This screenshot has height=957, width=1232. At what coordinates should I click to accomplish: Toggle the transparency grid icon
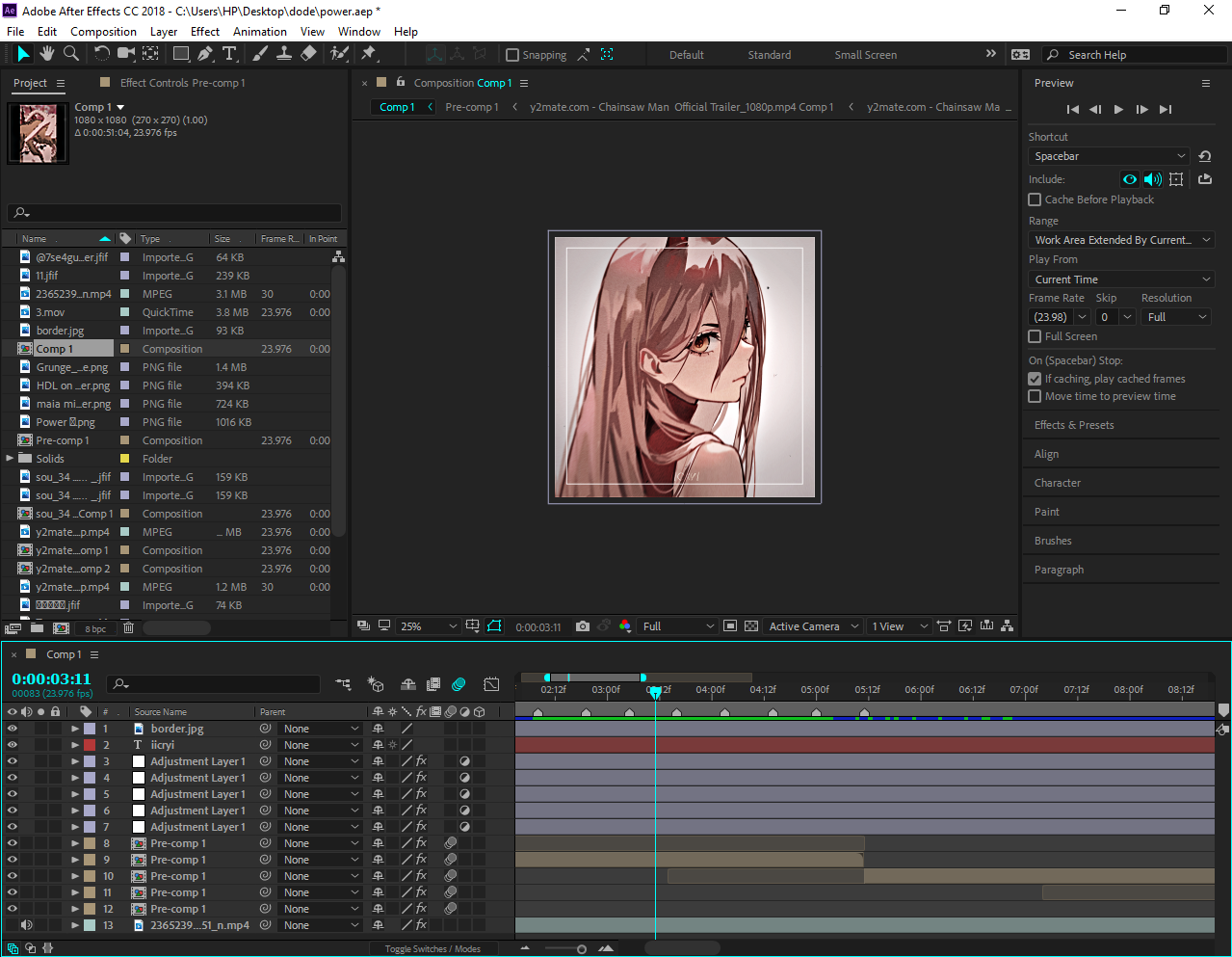click(x=751, y=626)
